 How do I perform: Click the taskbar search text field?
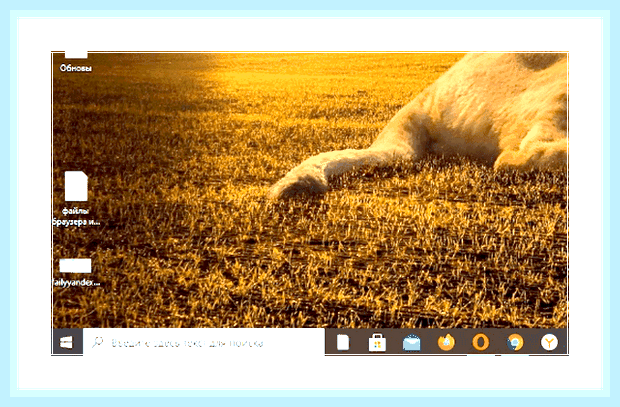click(x=204, y=342)
